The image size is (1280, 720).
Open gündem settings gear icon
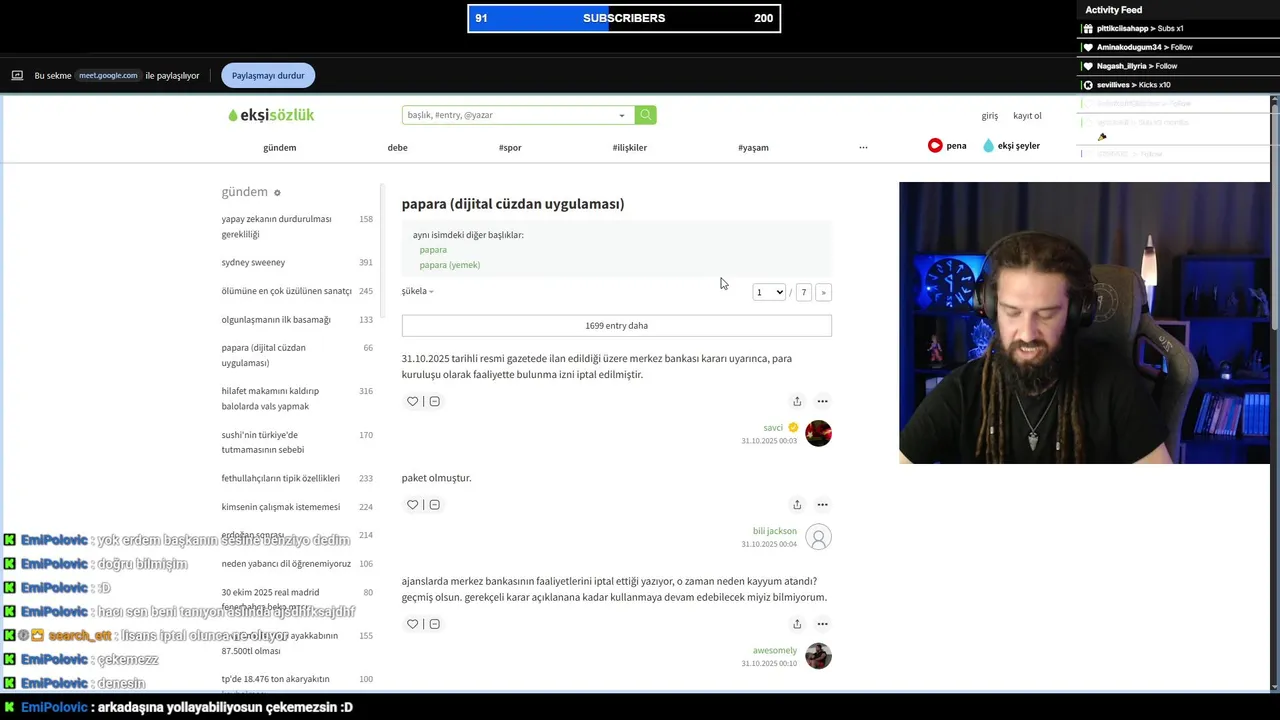[277, 193]
